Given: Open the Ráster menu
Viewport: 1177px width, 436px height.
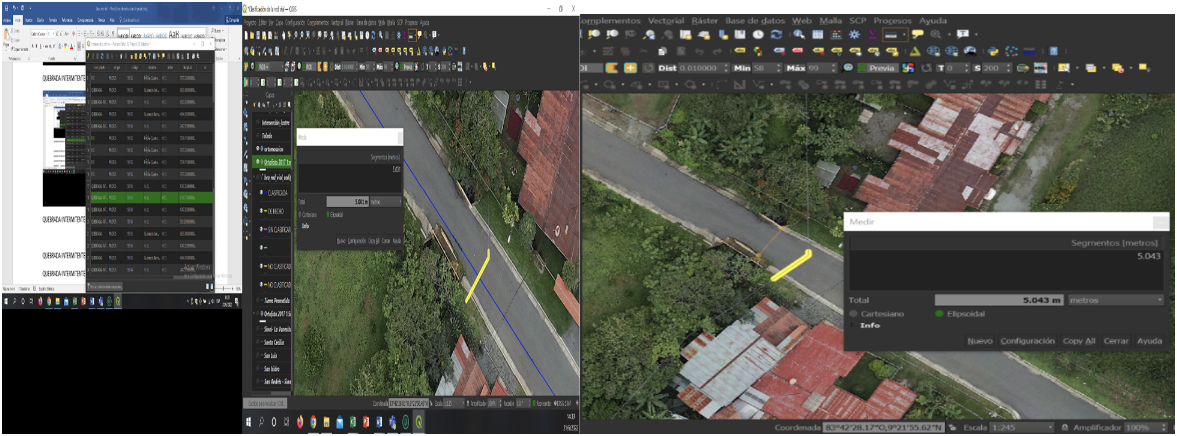Looking at the screenshot, I should (x=705, y=20).
